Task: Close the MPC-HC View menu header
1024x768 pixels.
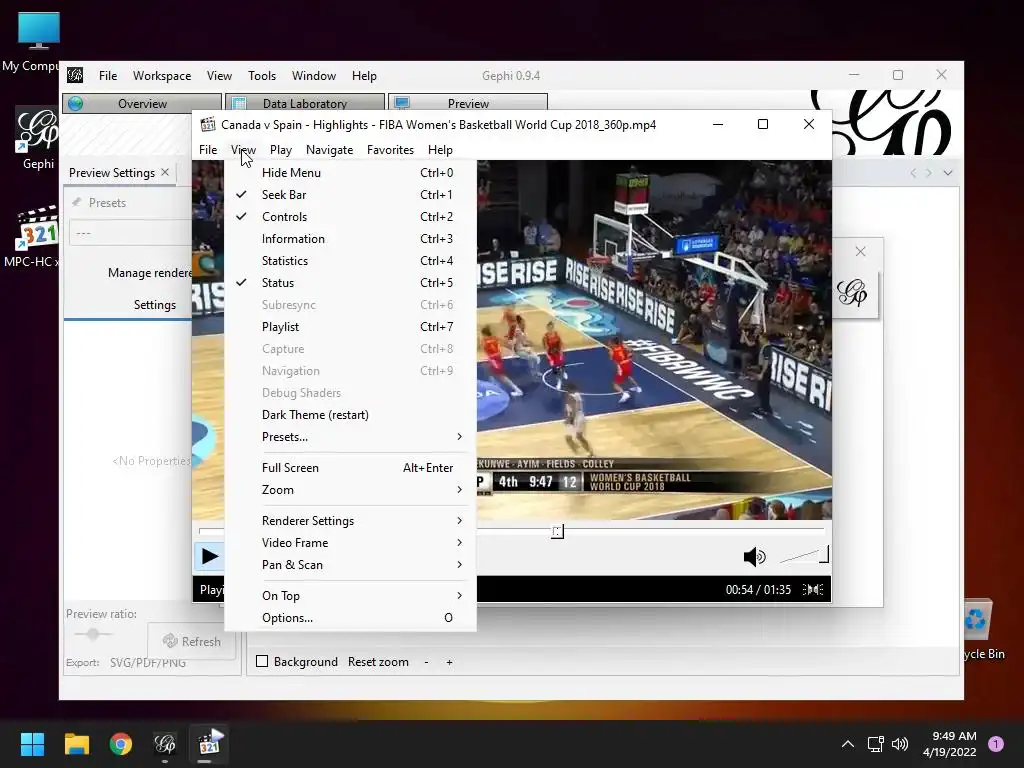Action: click(243, 150)
